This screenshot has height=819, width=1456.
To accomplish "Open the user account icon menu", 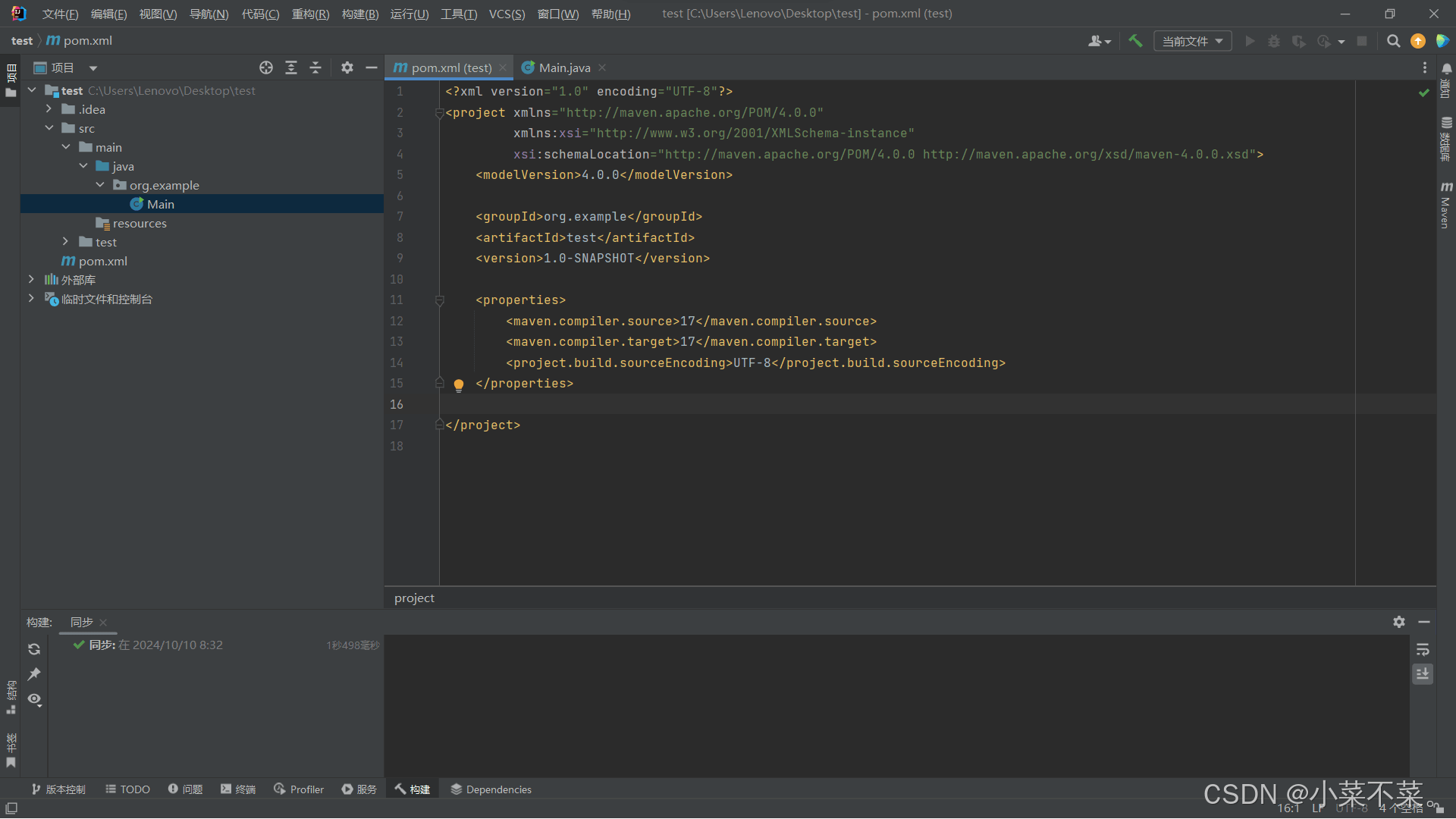I will point(1099,41).
